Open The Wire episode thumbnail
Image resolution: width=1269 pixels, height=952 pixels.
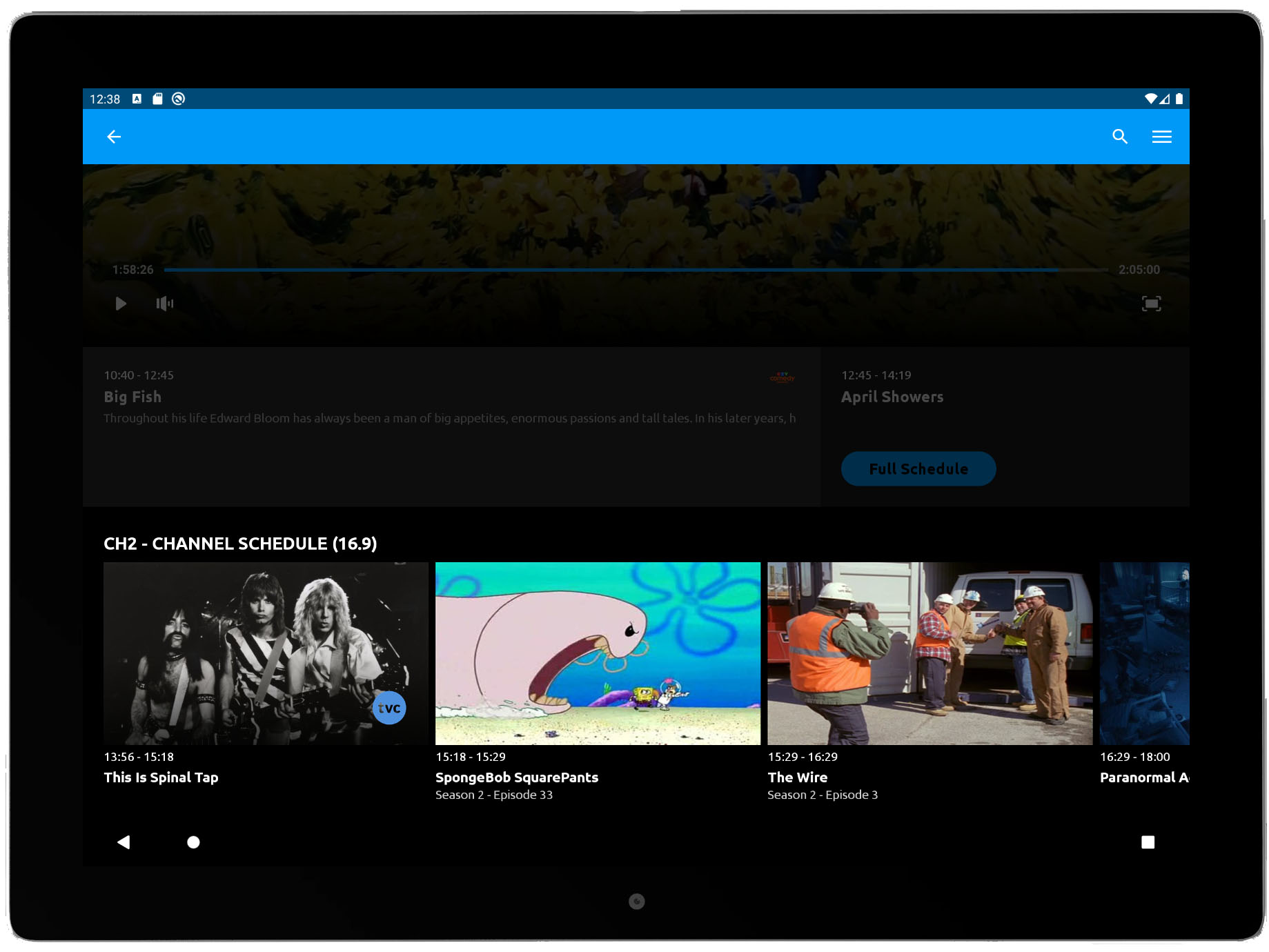click(929, 653)
